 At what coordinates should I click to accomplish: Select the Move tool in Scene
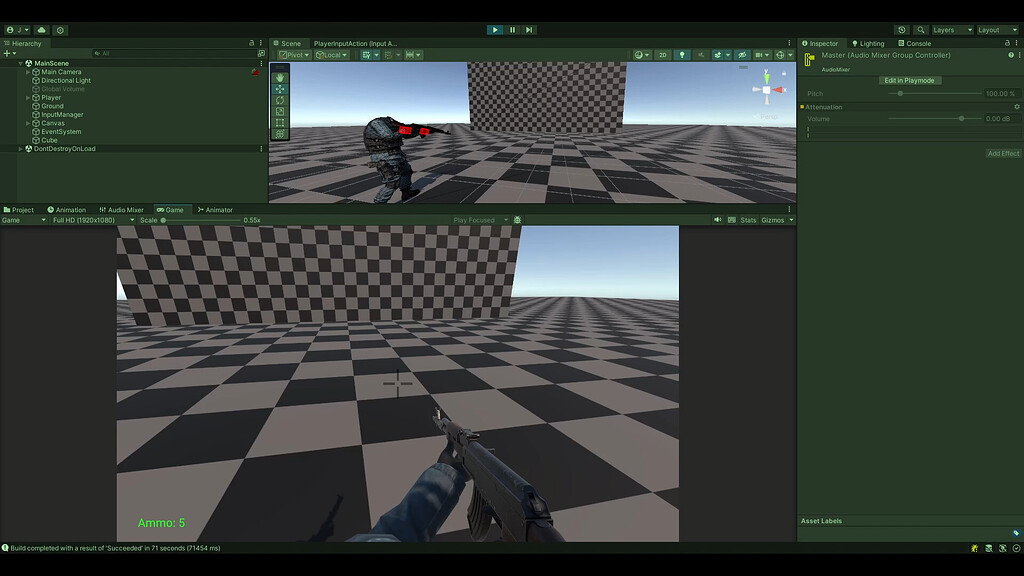click(280, 89)
